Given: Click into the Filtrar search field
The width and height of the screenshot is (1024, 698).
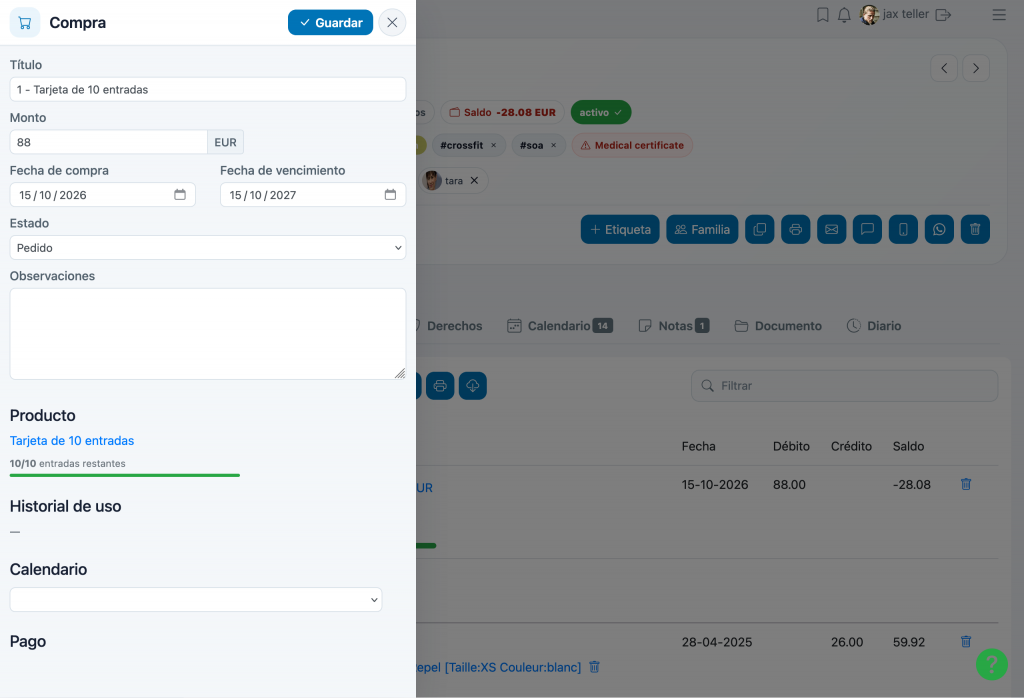Looking at the screenshot, I should click(844, 386).
